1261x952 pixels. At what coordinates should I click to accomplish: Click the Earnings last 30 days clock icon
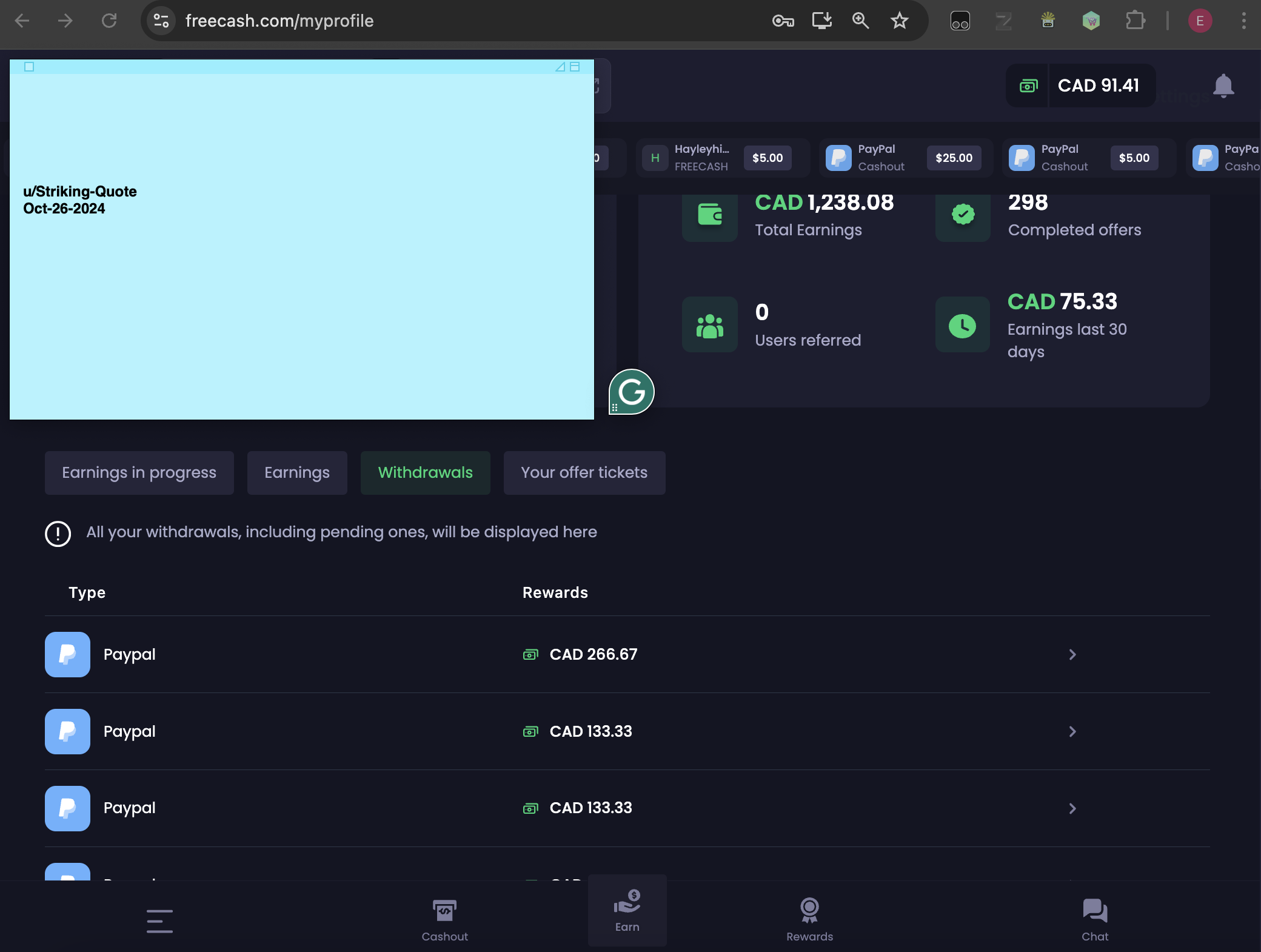(x=963, y=325)
